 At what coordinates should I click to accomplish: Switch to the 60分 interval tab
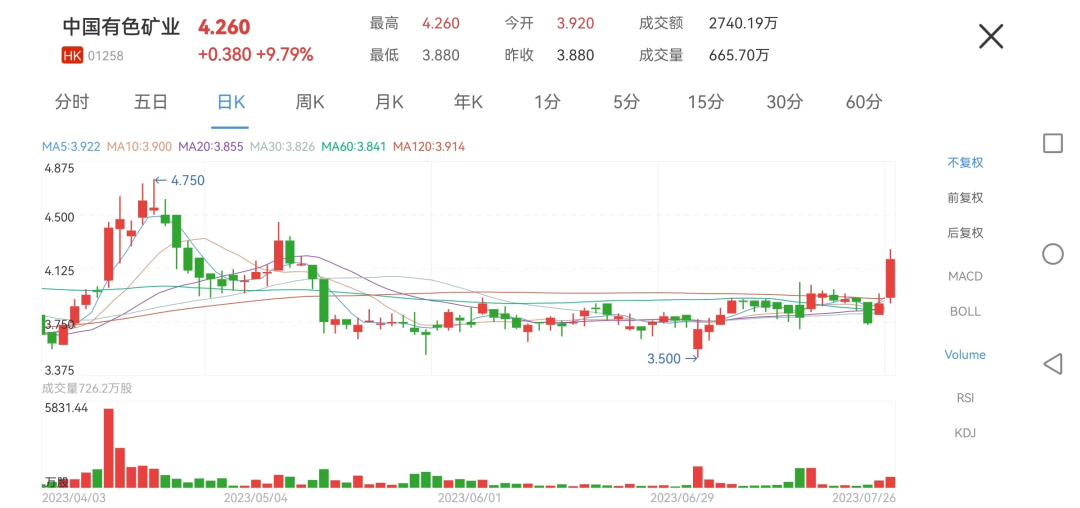pyautogui.click(x=864, y=103)
